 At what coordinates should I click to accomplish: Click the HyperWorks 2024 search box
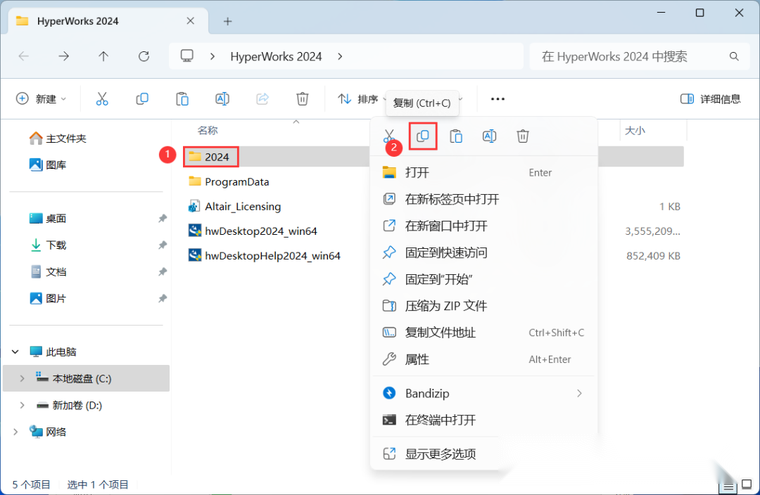coord(640,57)
